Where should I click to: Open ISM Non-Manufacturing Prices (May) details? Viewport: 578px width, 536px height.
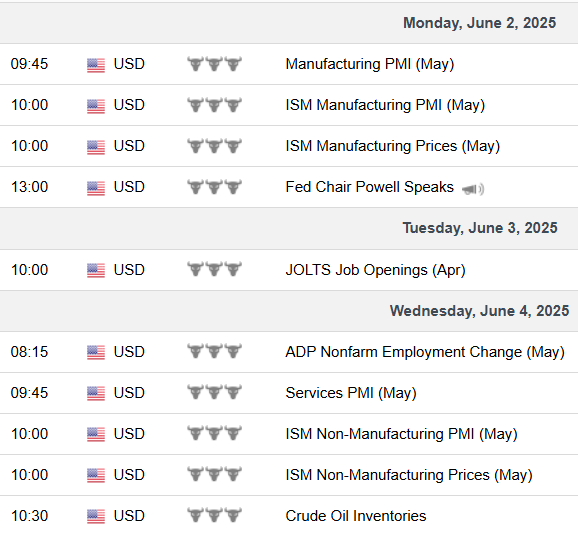(x=409, y=475)
